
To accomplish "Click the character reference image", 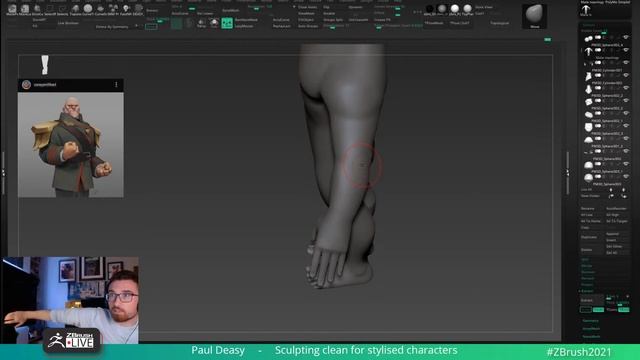I will pos(71,145).
